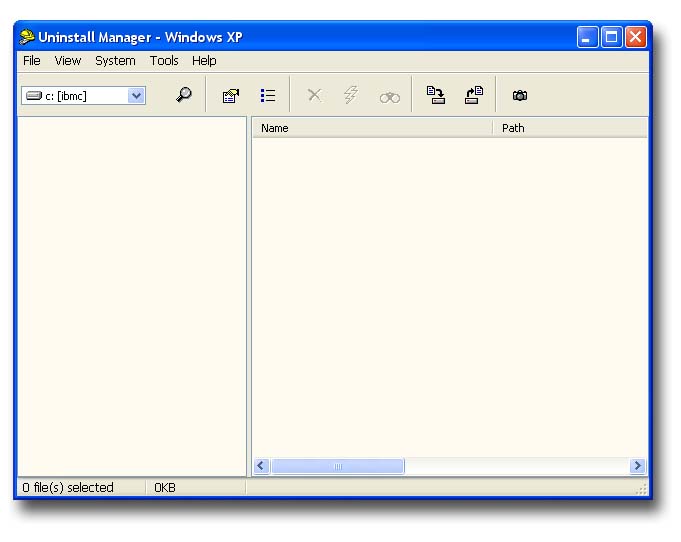
Task: Click the magnifying glass search icon
Action: tap(184, 95)
